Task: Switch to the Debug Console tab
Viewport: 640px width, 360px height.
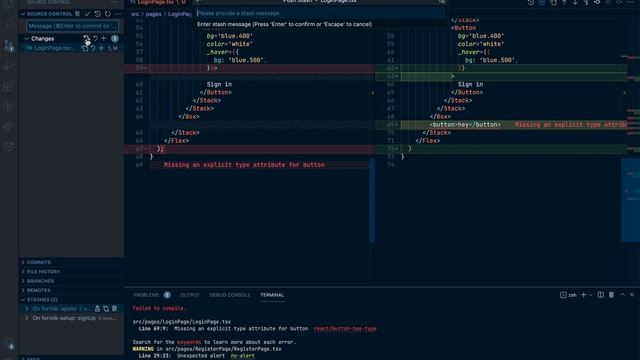Action: click(x=230, y=295)
